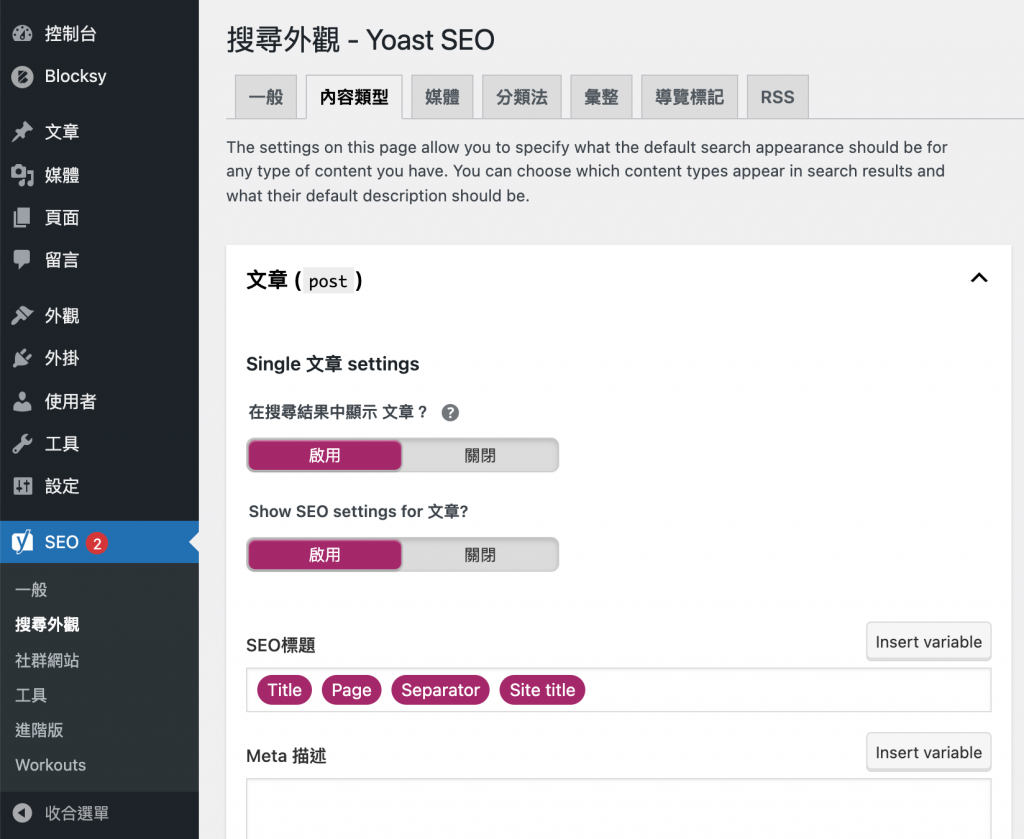
Task: Open the Blocksy menu label
Action: 76,76
